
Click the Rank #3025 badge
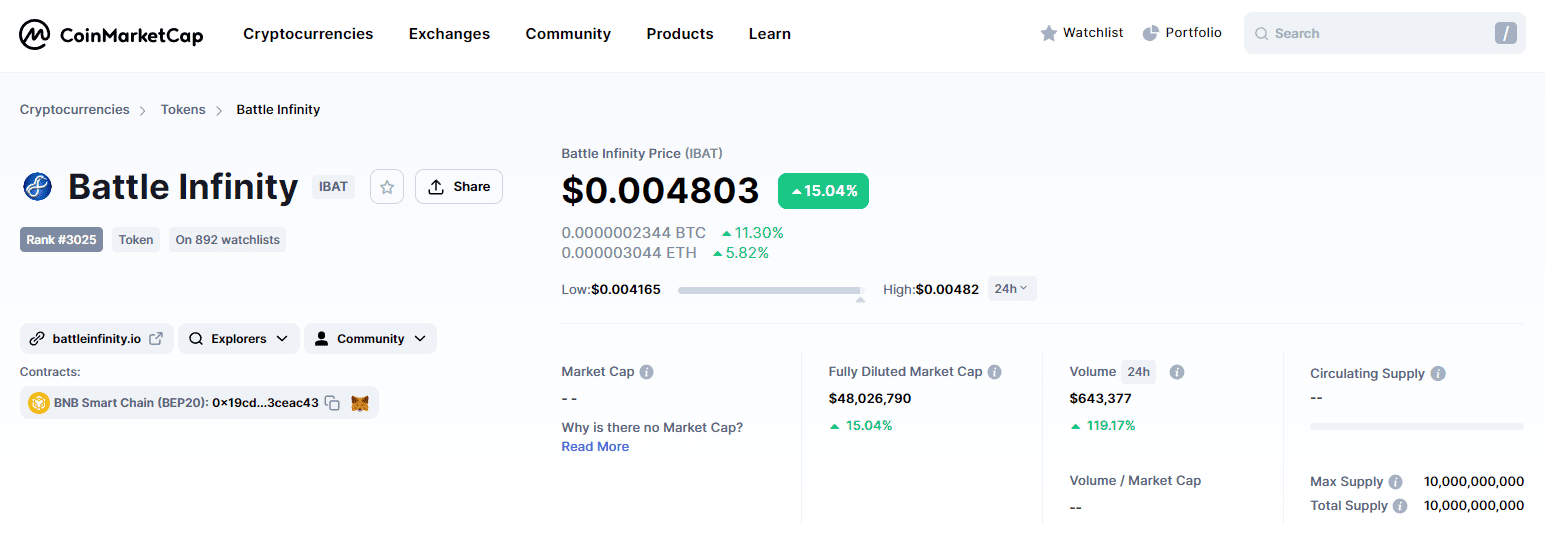tap(61, 240)
